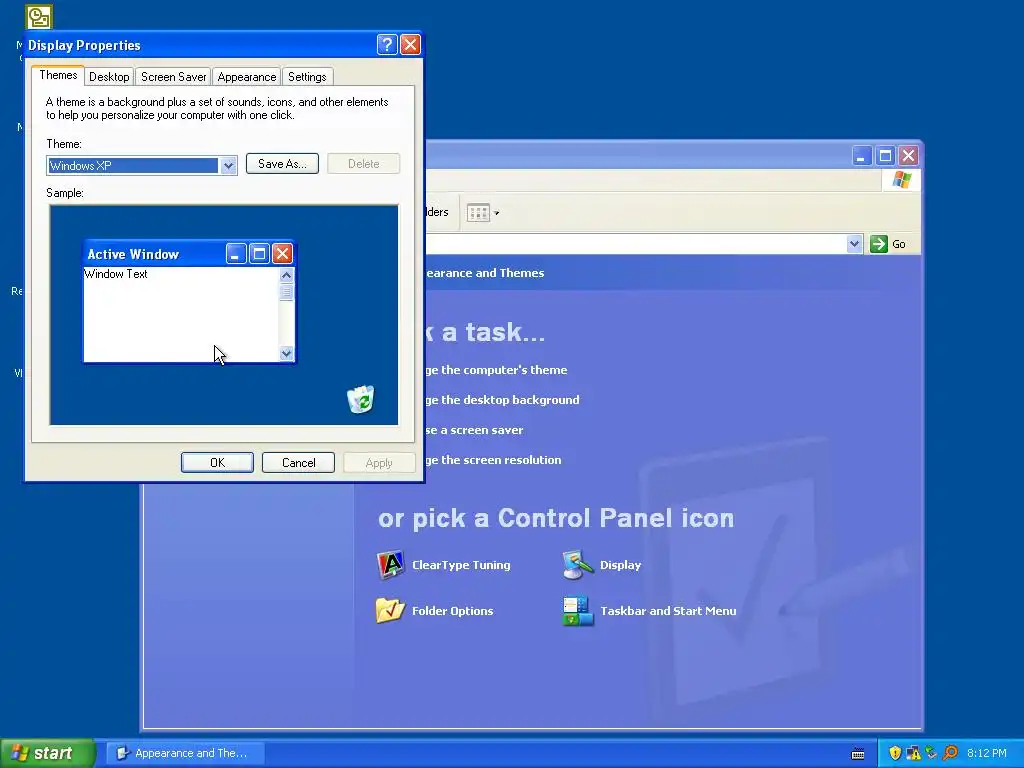Click the sample Active Window scrollbar up arrow
This screenshot has width=1024, height=768.
click(x=286, y=275)
